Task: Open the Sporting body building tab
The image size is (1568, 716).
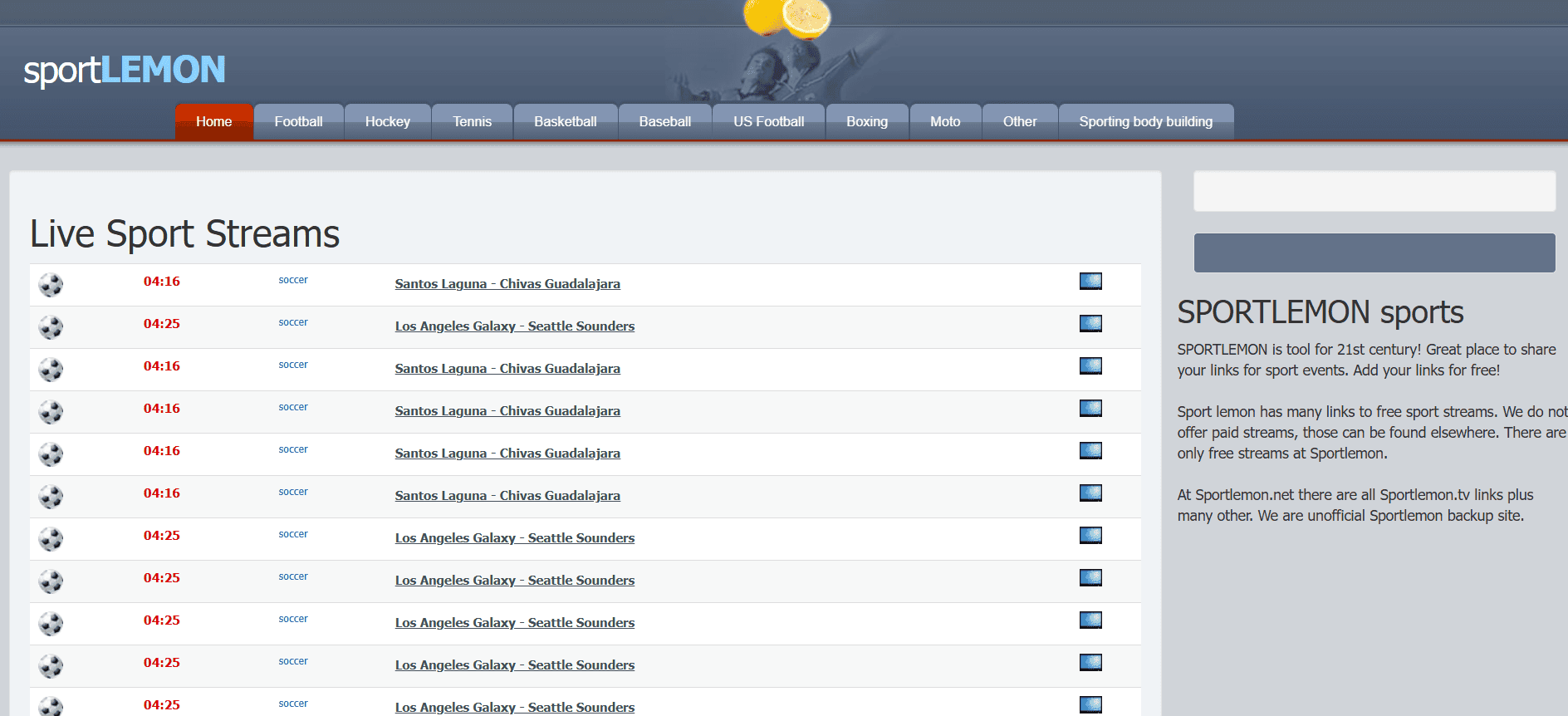Action: tap(1145, 122)
